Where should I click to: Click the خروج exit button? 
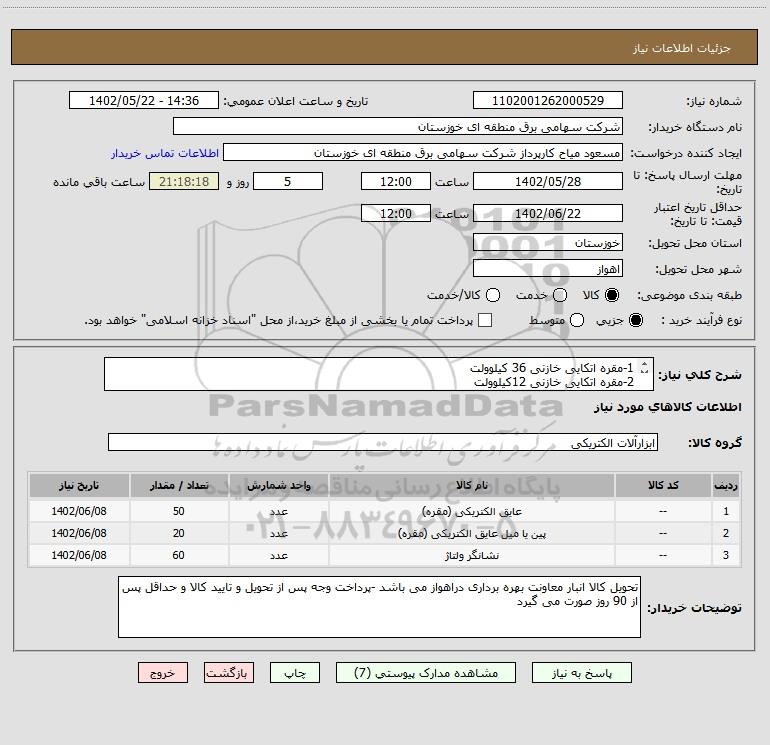[x=163, y=673]
